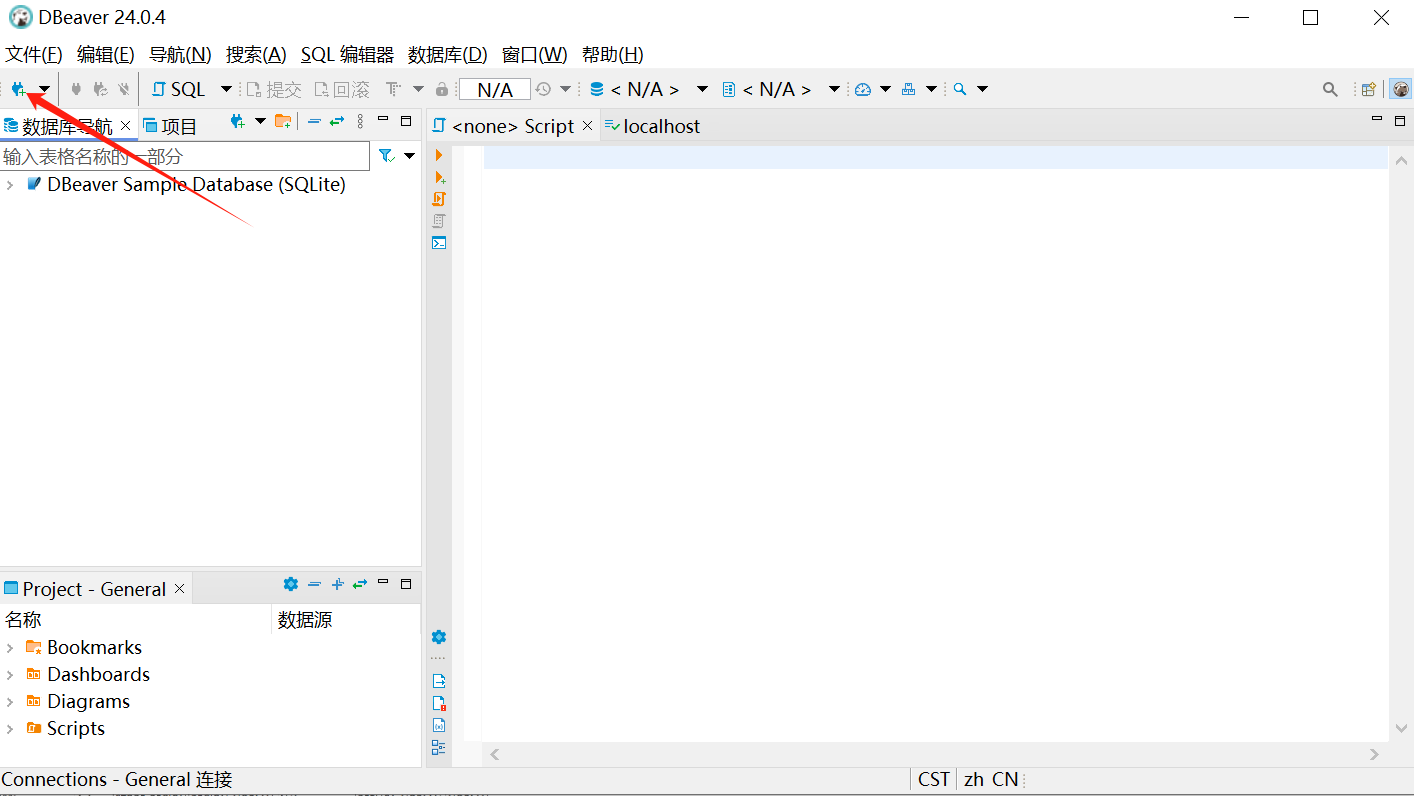
Task: Open the active schema < N/A > selector
Action: (781, 89)
